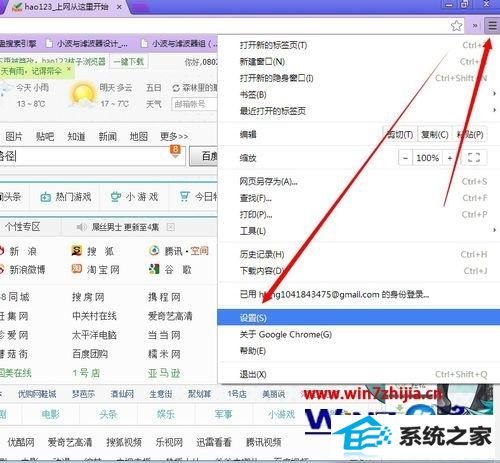Click the sunny weather icon for tomorrow
The image size is (500, 463).
(82, 95)
